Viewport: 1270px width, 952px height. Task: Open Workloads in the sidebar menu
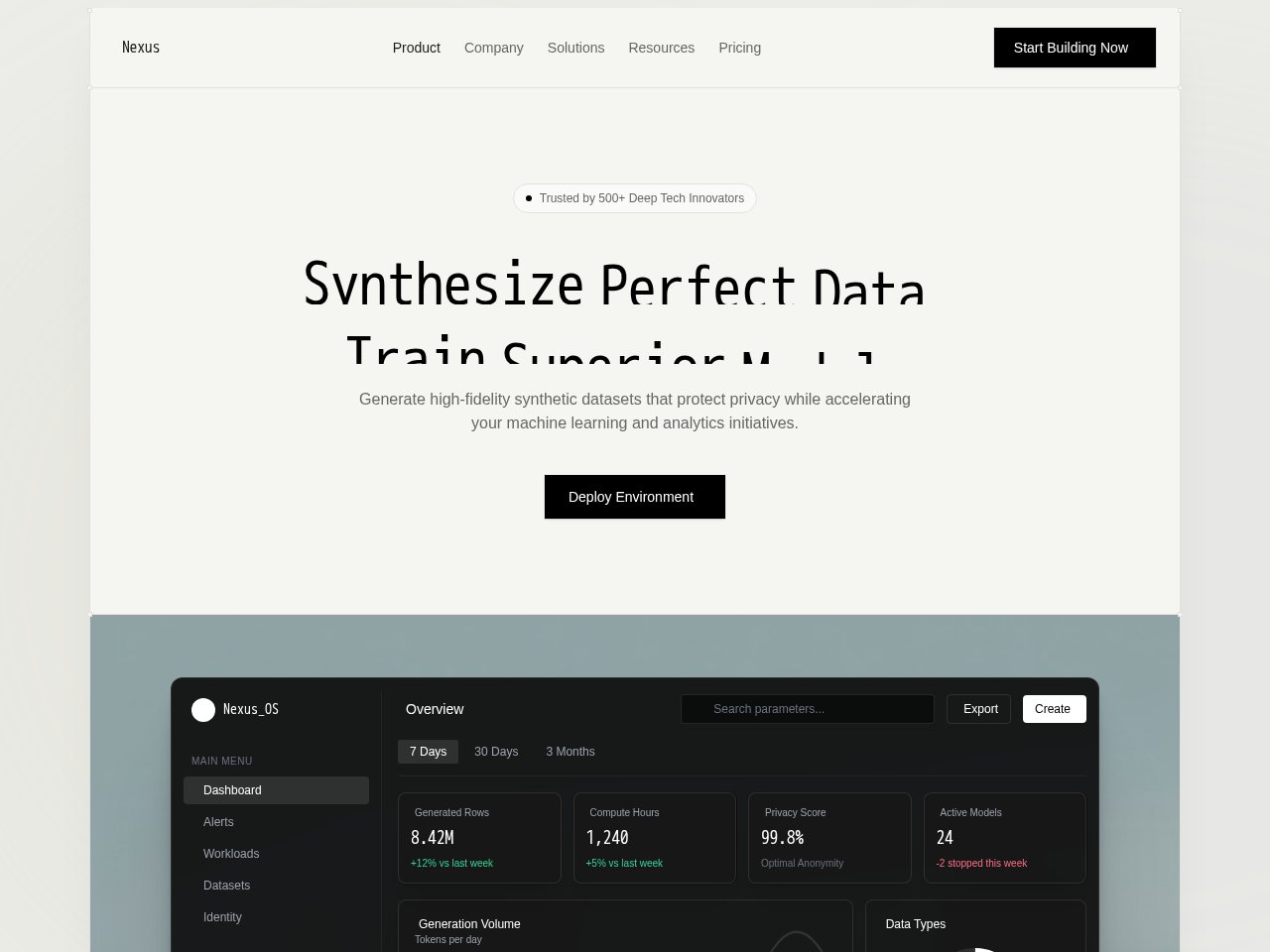point(231,854)
